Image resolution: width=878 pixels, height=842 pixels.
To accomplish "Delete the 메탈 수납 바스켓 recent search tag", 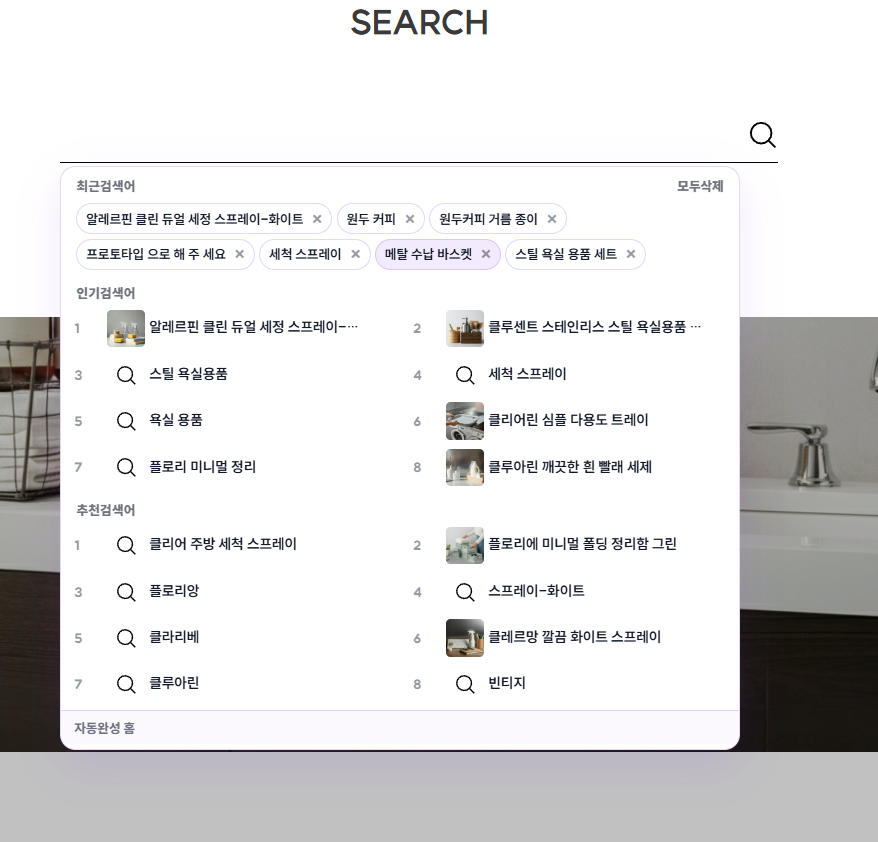I will (x=486, y=255).
